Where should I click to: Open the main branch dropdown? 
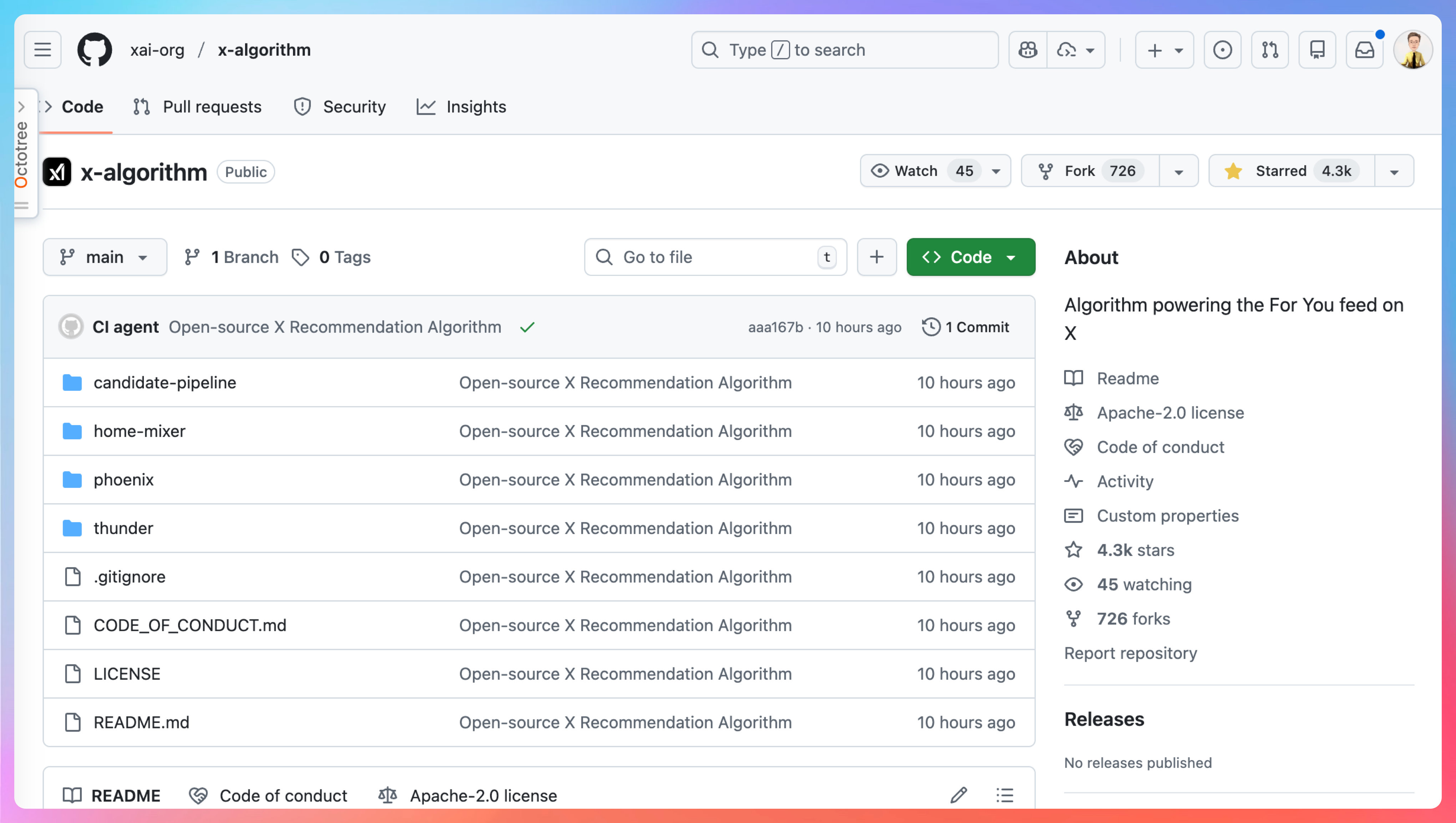pos(105,257)
